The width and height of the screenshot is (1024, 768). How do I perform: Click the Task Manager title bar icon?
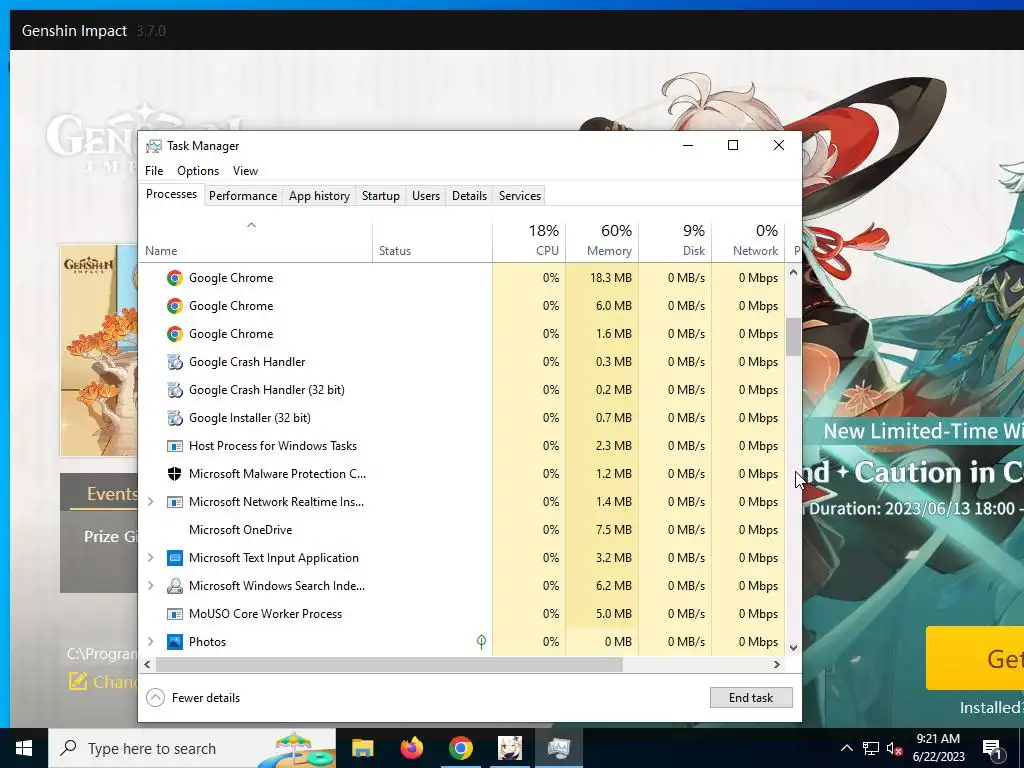coord(154,146)
